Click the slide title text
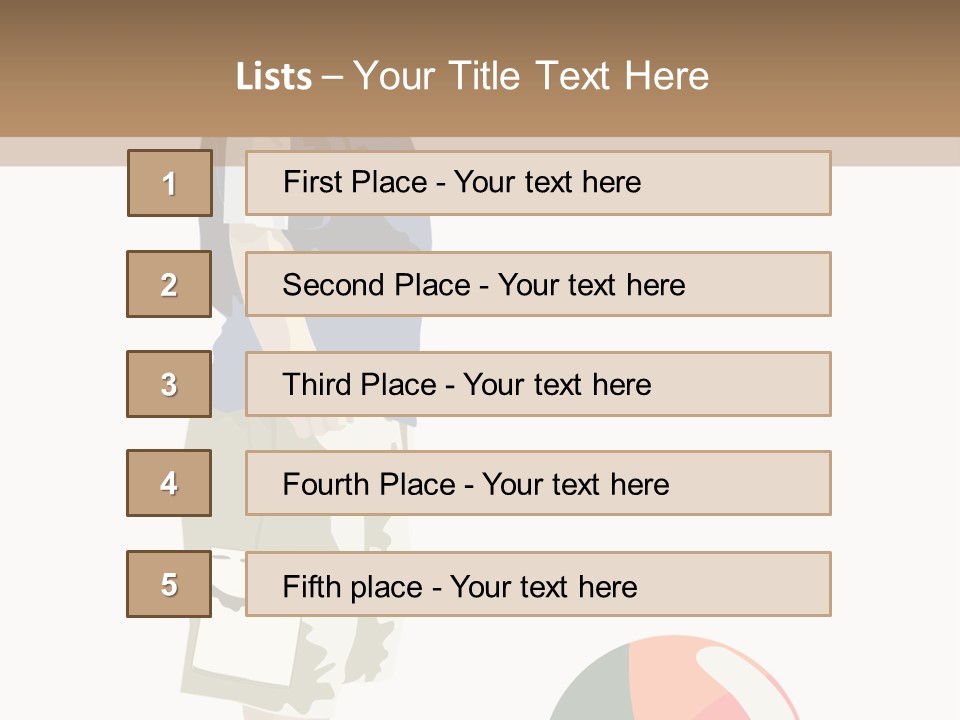 point(472,76)
